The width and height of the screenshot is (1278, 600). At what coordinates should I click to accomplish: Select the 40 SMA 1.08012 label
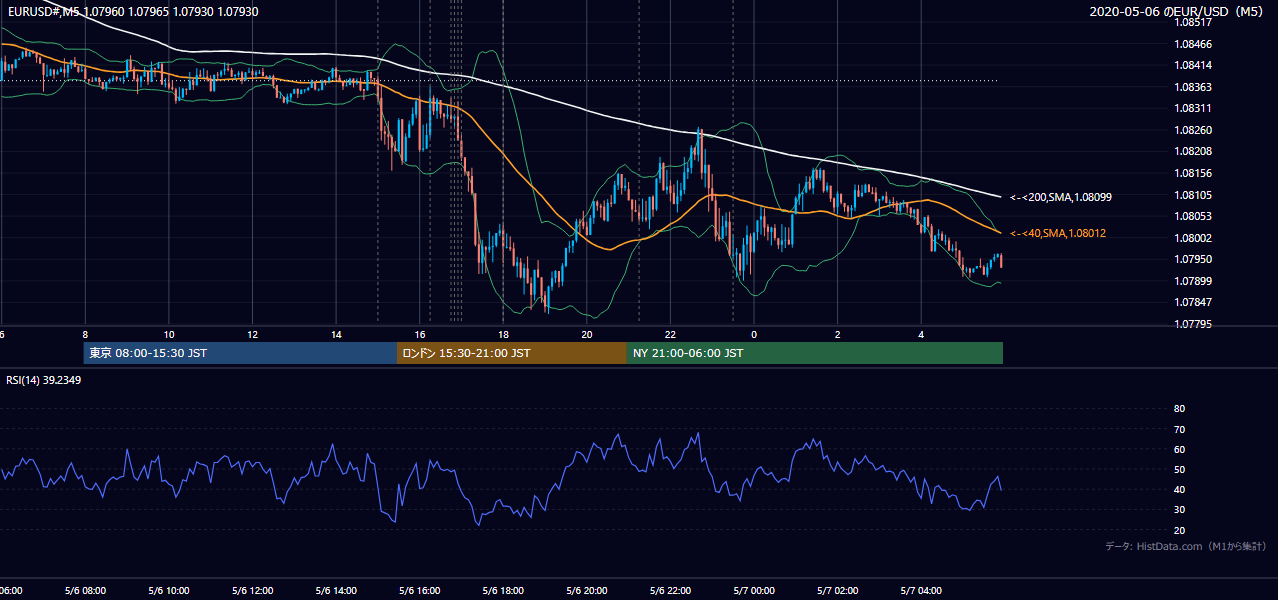pos(1058,233)
